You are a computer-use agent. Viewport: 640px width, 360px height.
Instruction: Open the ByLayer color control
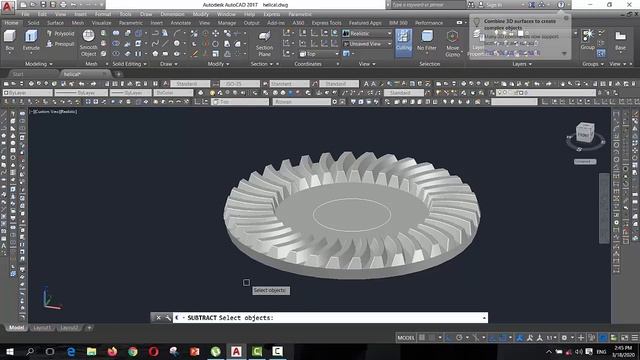(27, 93)
